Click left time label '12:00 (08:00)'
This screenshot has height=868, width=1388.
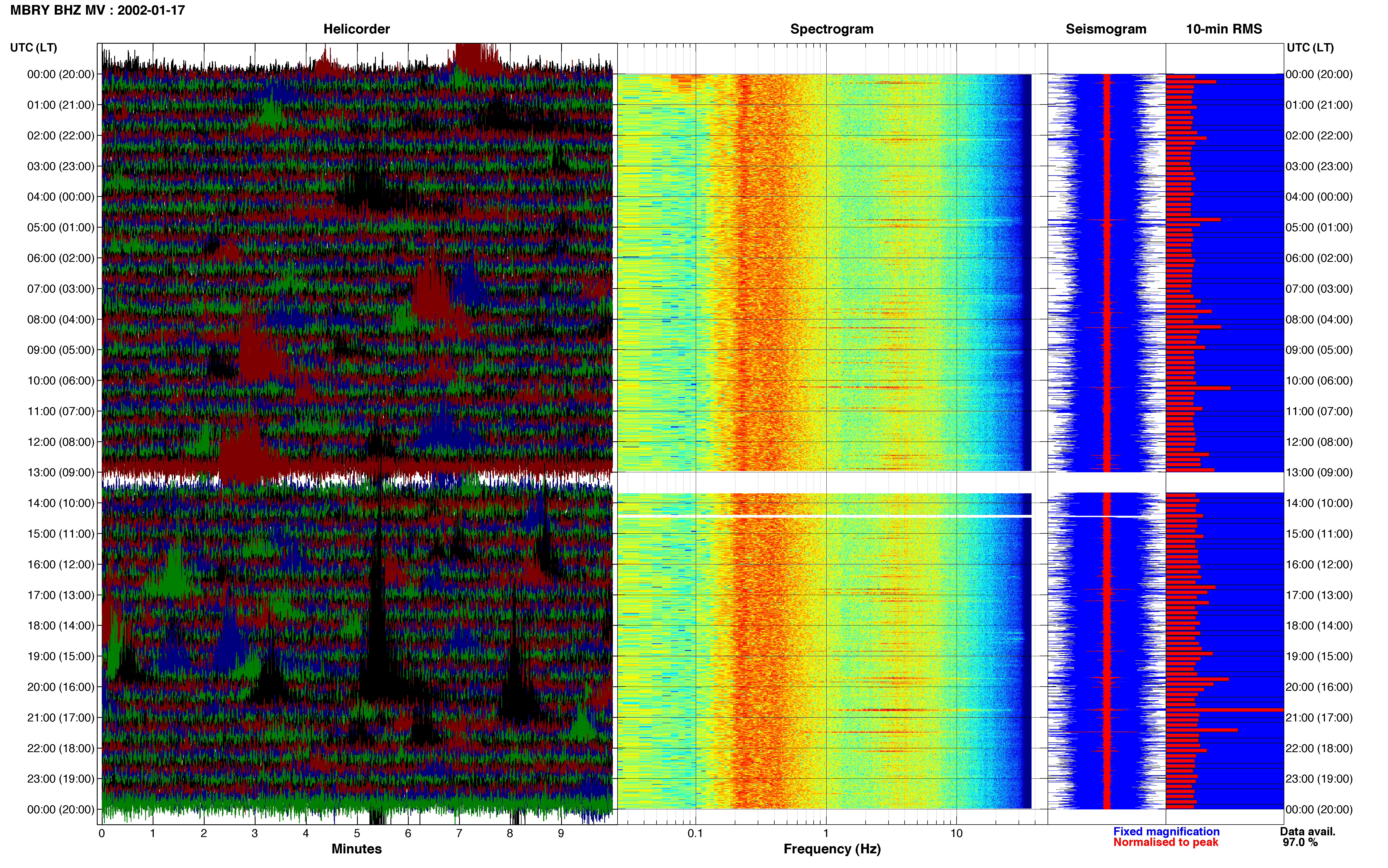click(61, 442)
